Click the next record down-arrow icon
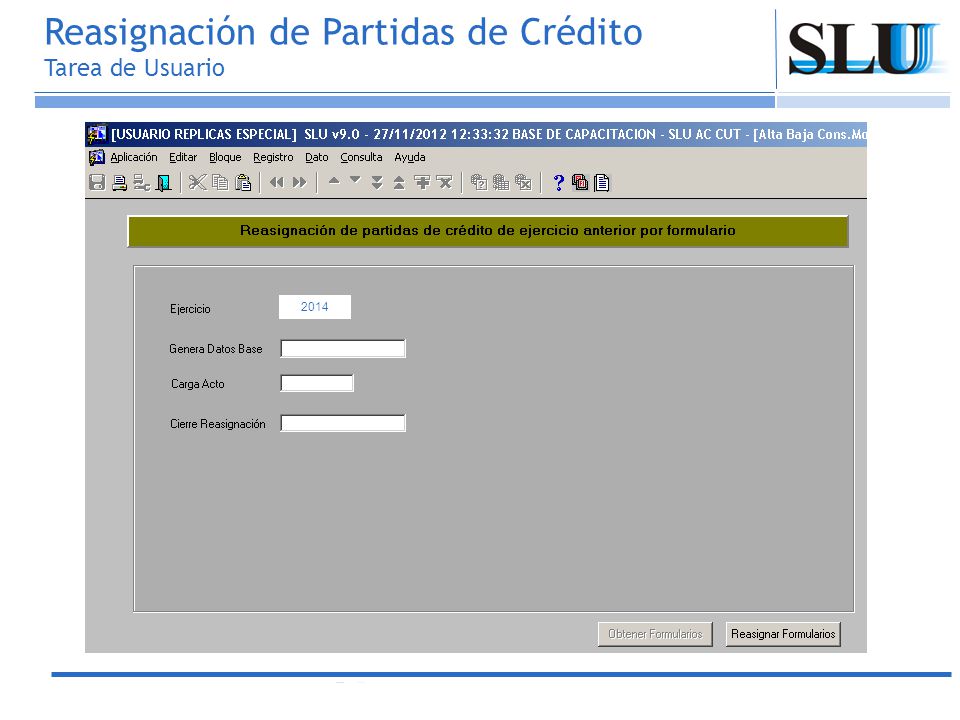Screen dimensions: 960x720 [x=355, y=181]
